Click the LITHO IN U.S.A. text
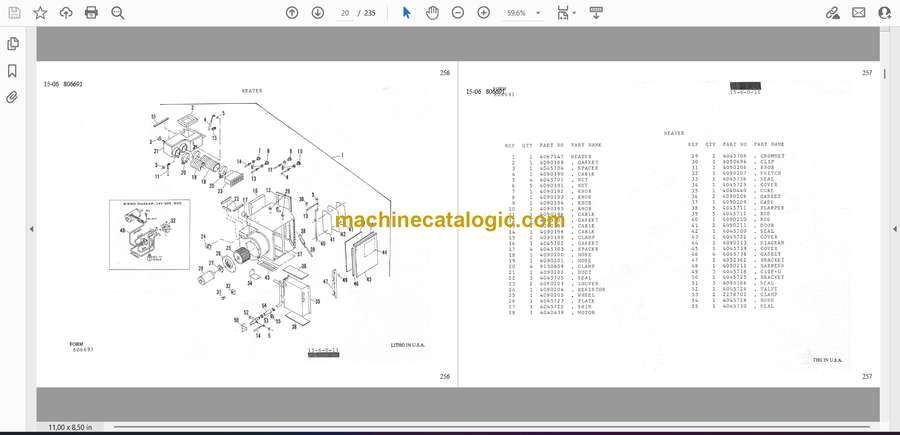This screenshot has height=435, width=900. [408, 345]
